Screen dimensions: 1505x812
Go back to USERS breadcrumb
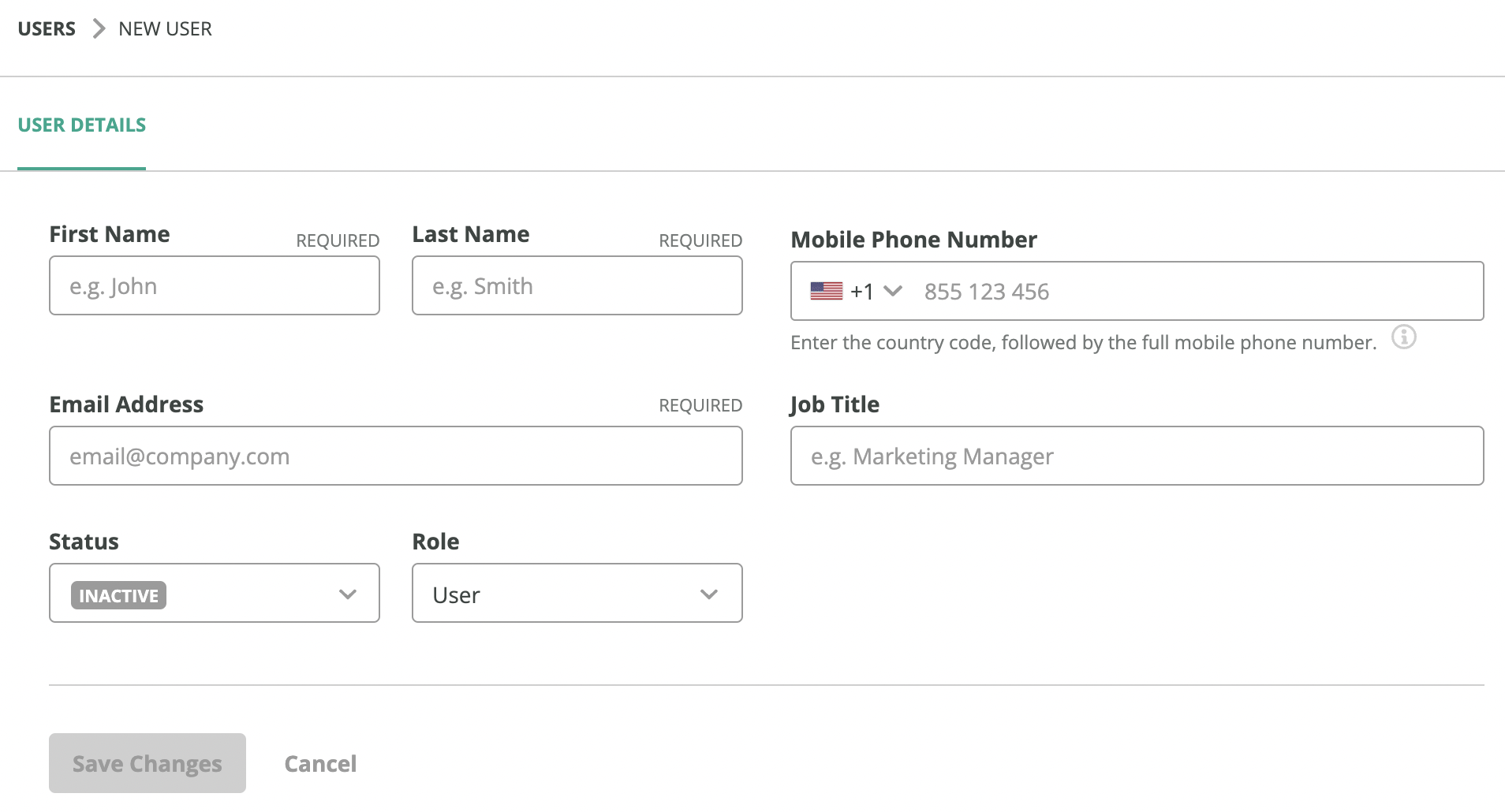tap(47, 29)
